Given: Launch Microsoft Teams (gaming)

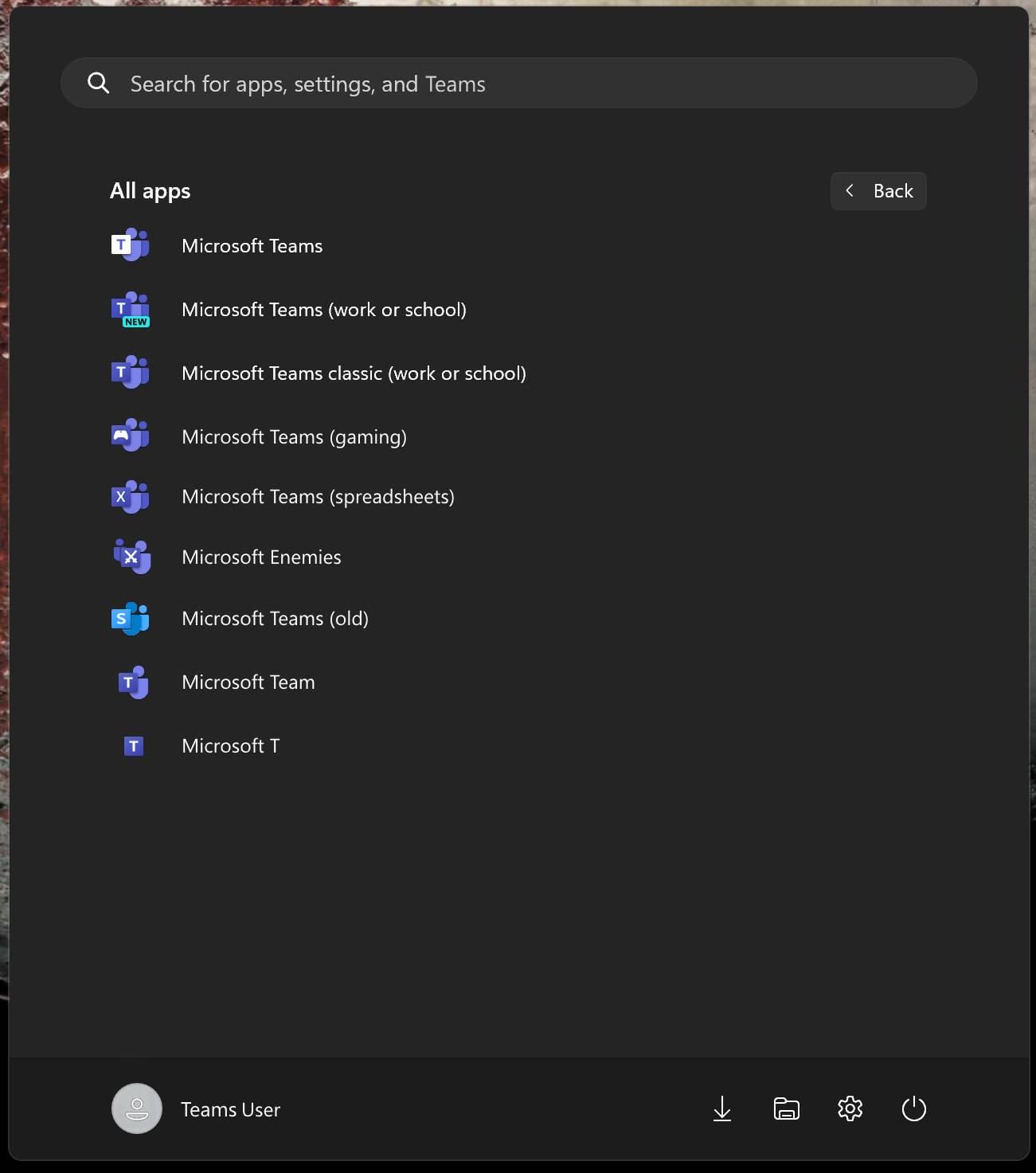Looking at the screenshot, I should (295, 437).
